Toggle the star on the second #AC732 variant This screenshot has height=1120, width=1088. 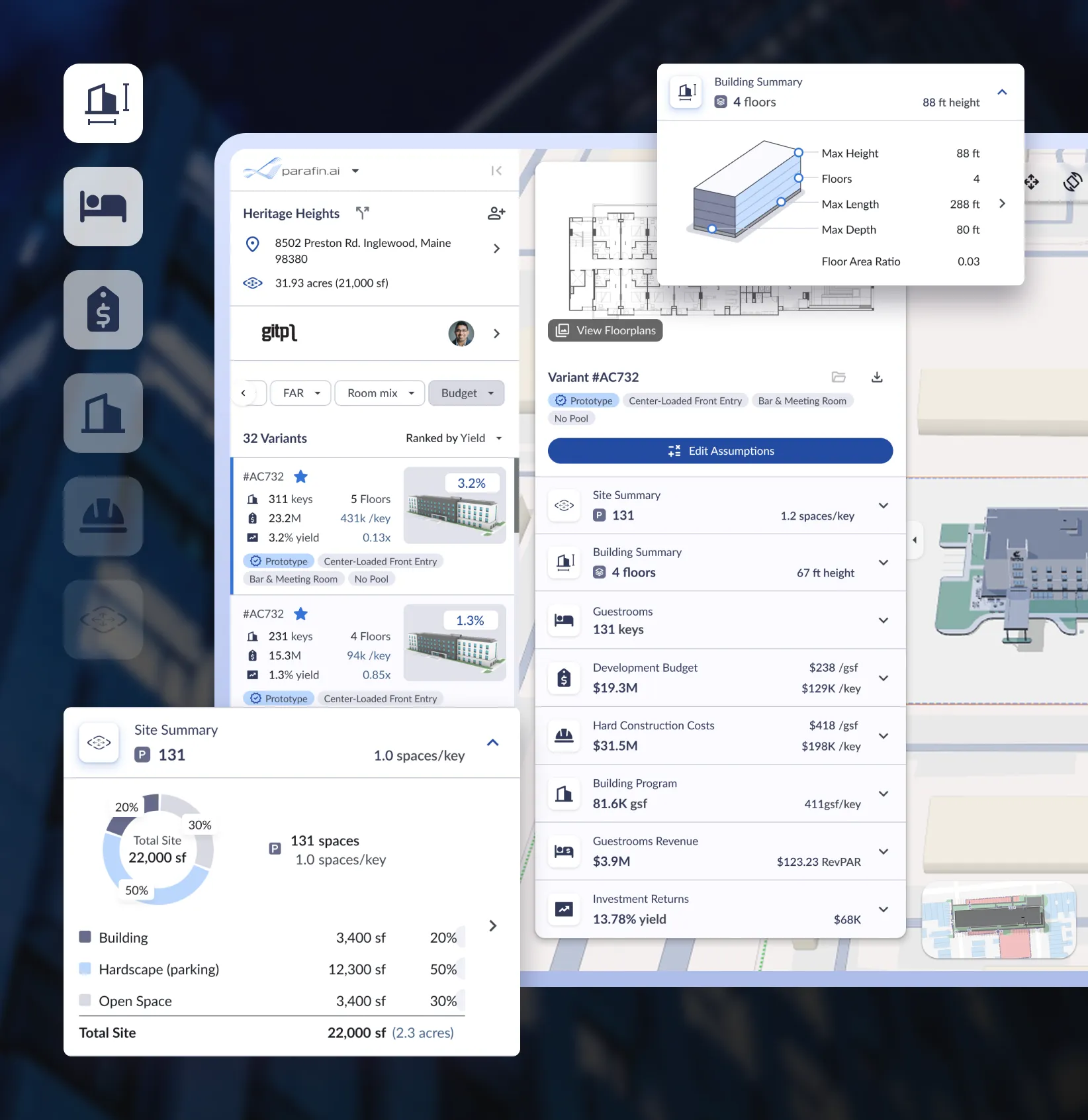tap(301, 614)
